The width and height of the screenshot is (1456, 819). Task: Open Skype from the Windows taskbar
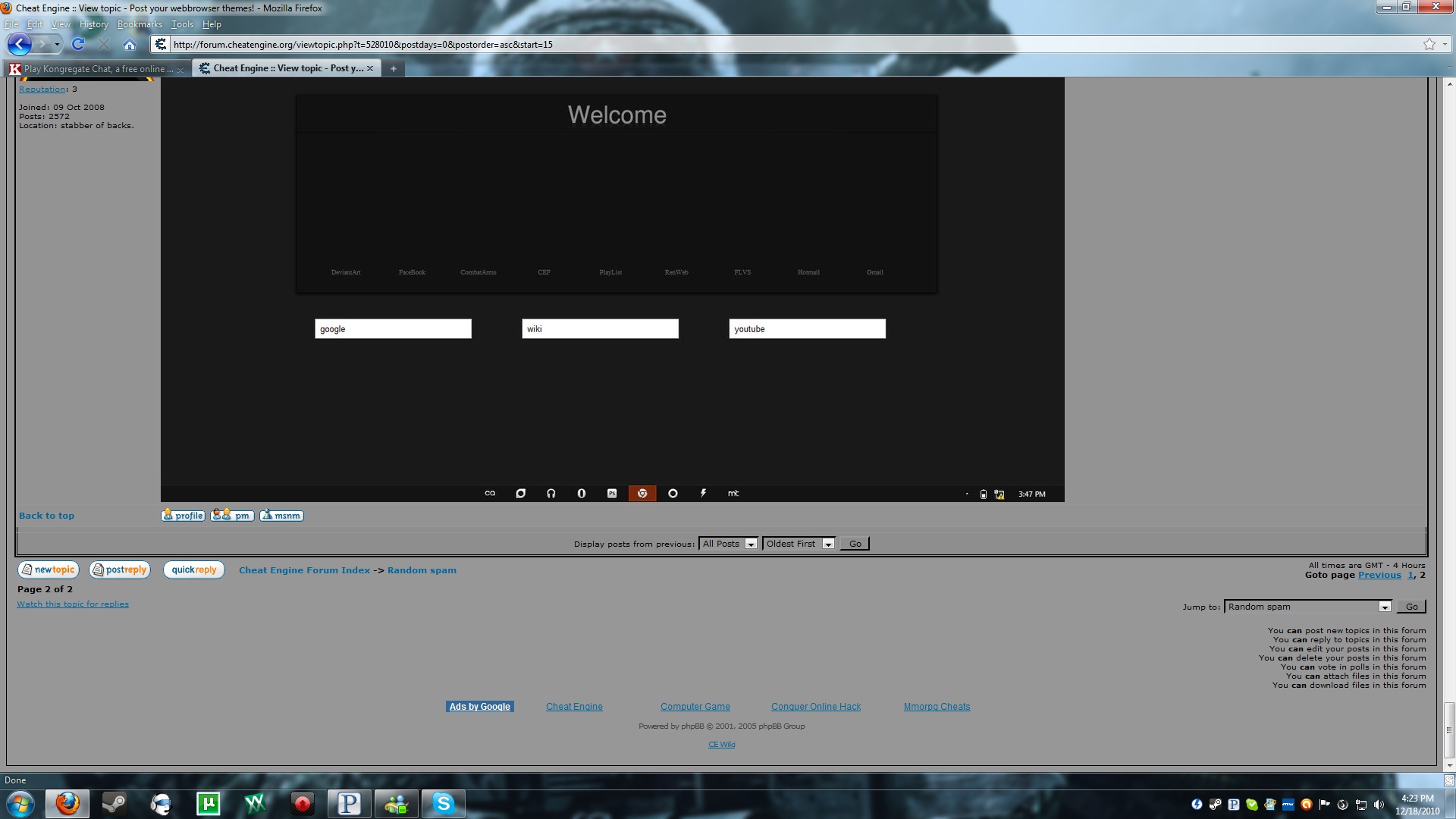tap(443, 803)
